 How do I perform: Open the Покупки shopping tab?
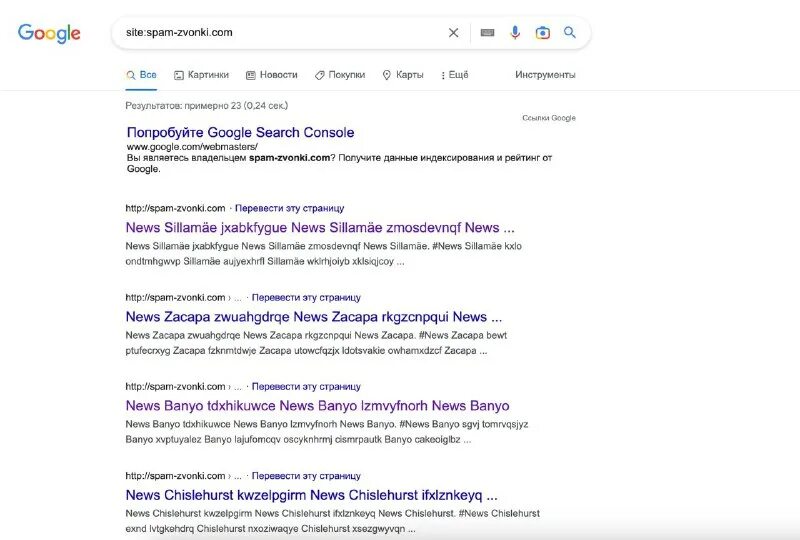[340, 75]
